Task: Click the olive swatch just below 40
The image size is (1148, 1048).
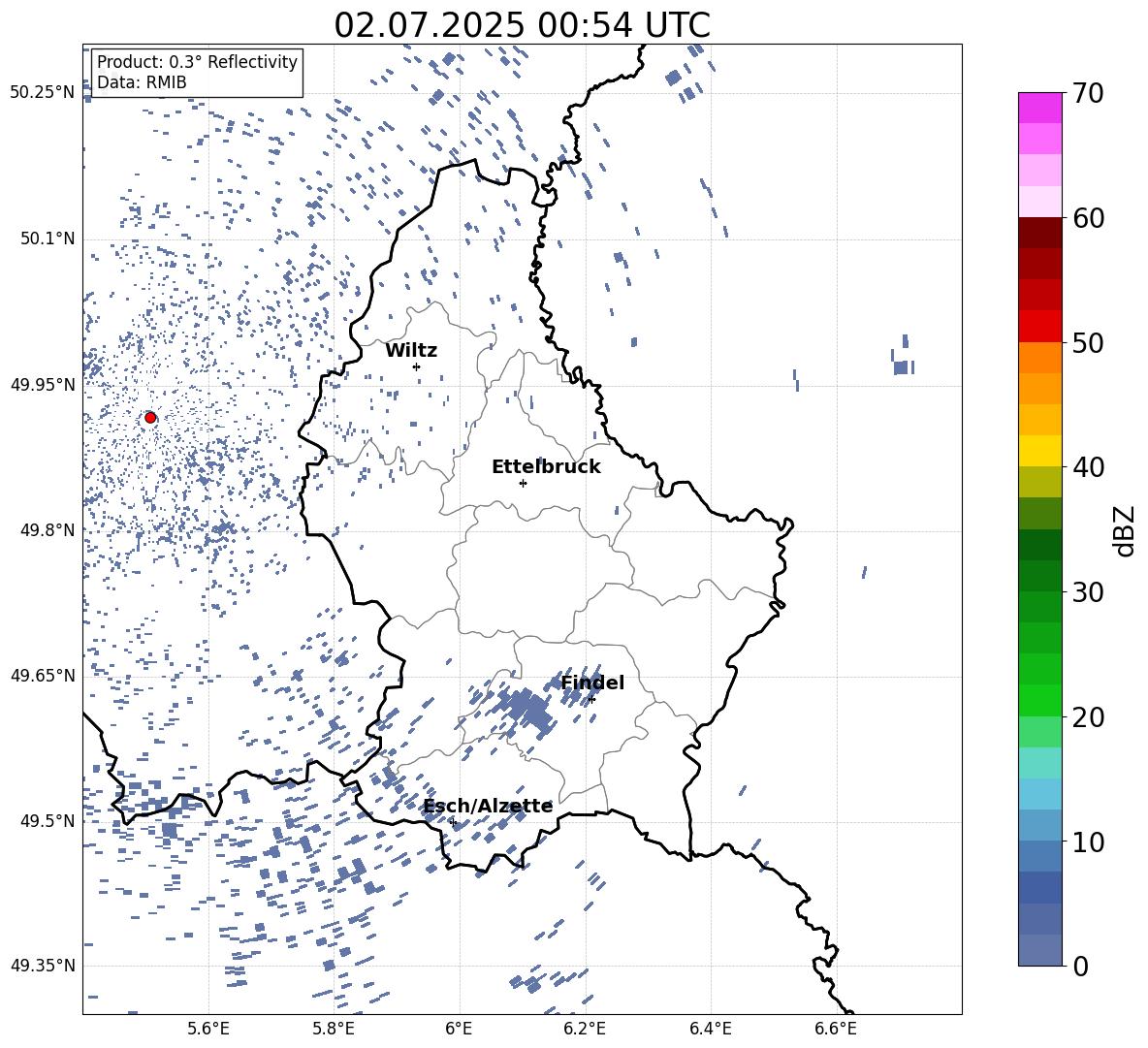Action: coord(1040,482)
